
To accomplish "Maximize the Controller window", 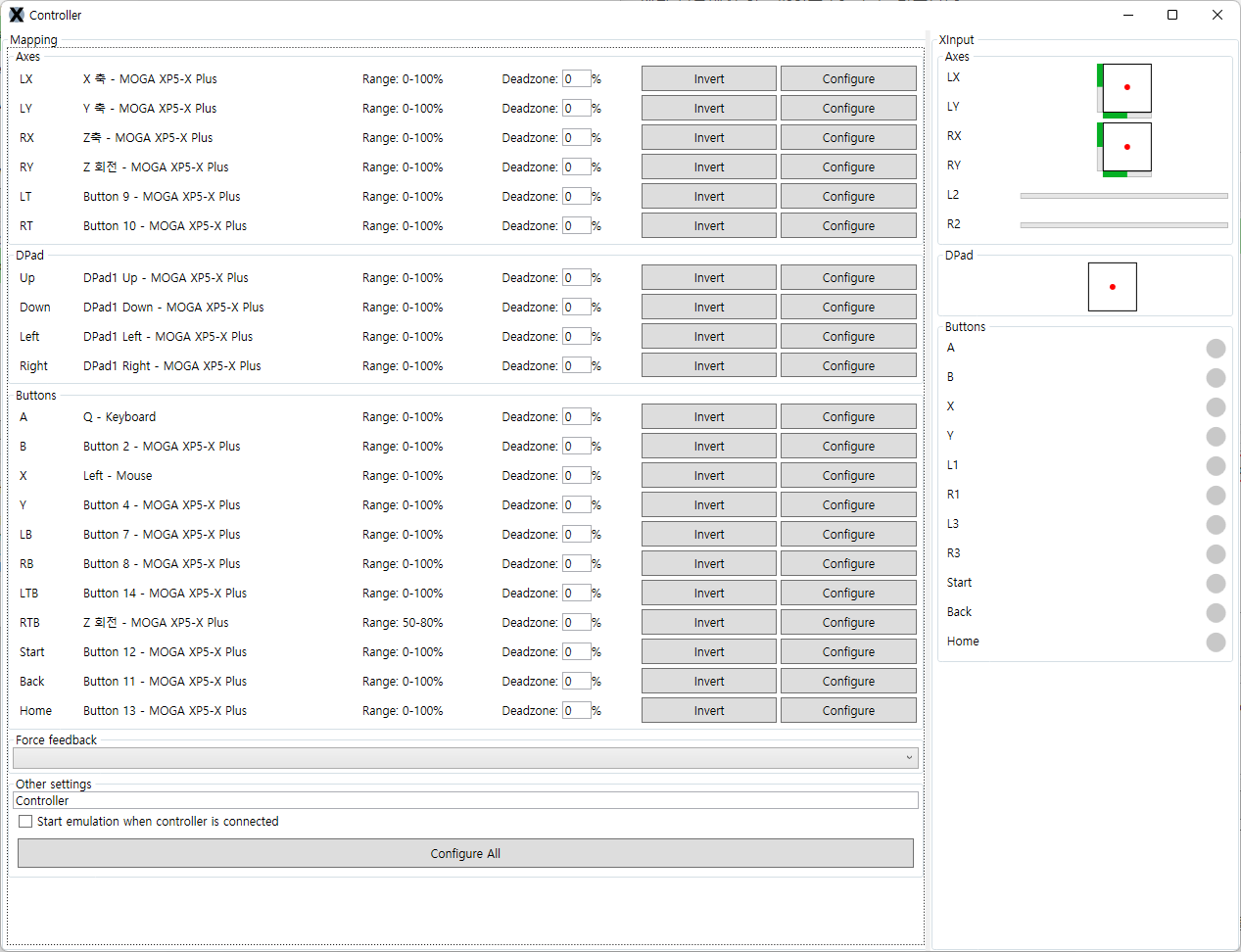I will coord(1172,15).
